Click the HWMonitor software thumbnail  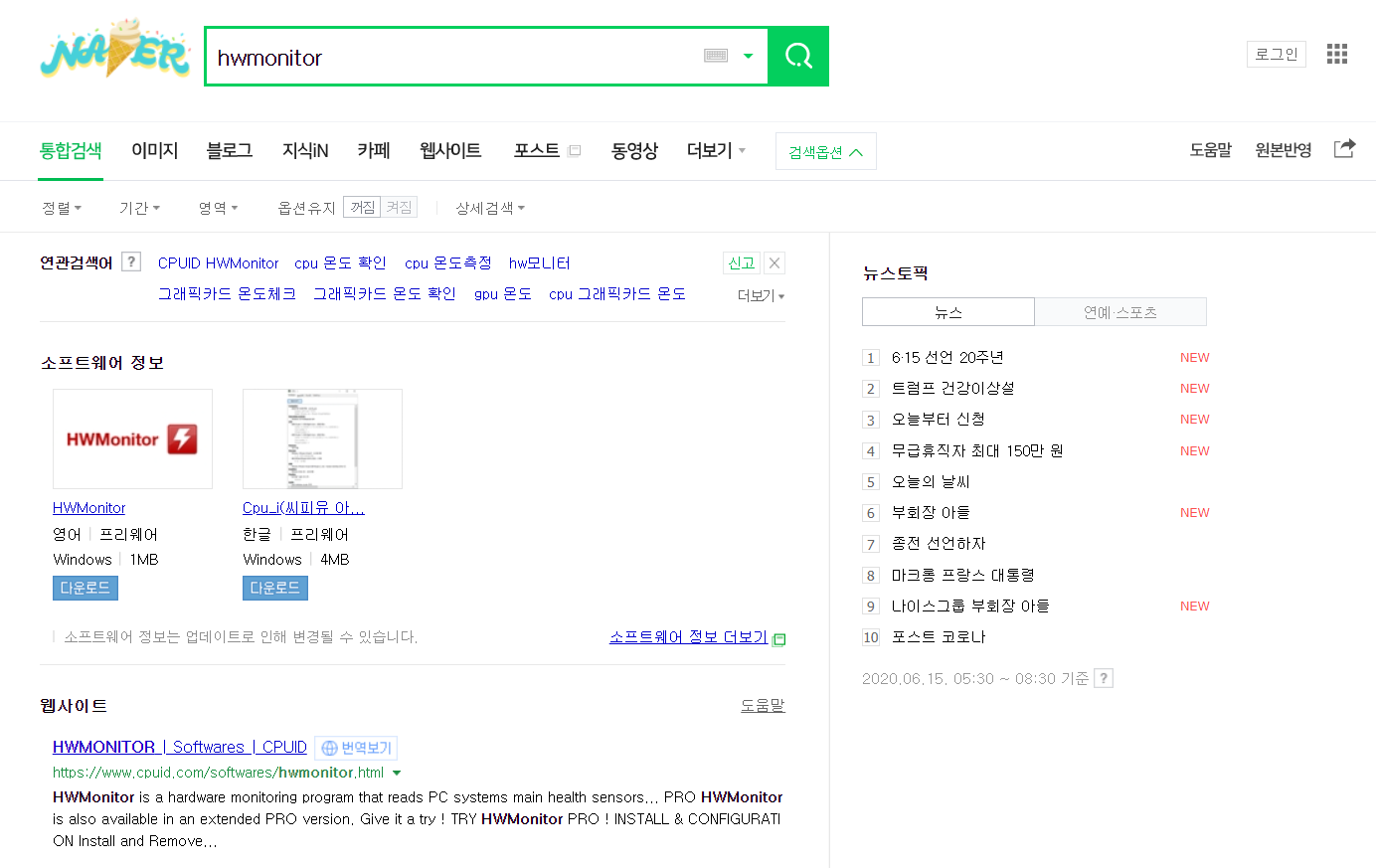point(132,438)
